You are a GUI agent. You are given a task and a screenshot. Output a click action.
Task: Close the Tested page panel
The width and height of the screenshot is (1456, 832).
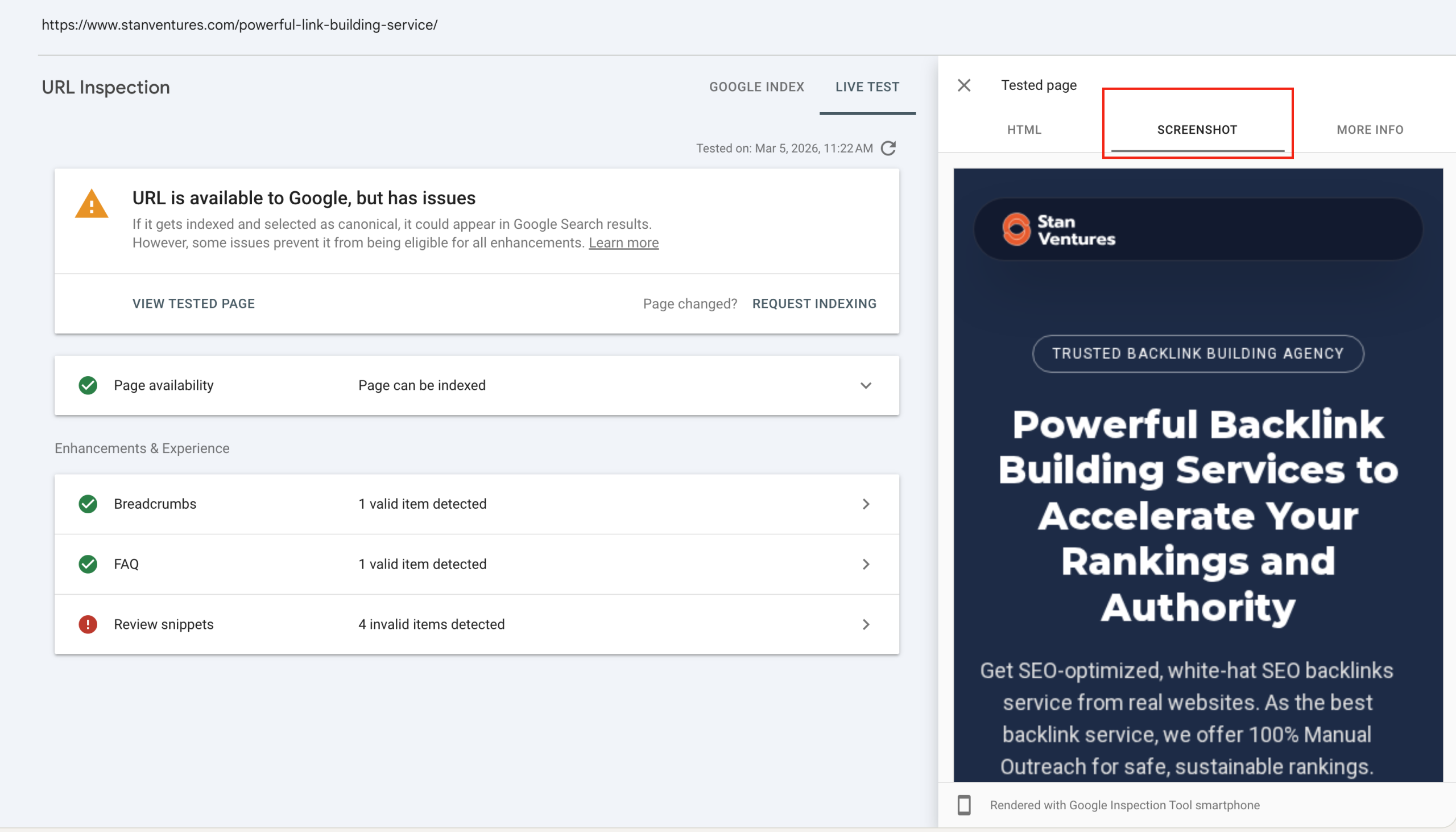(964, 85)
